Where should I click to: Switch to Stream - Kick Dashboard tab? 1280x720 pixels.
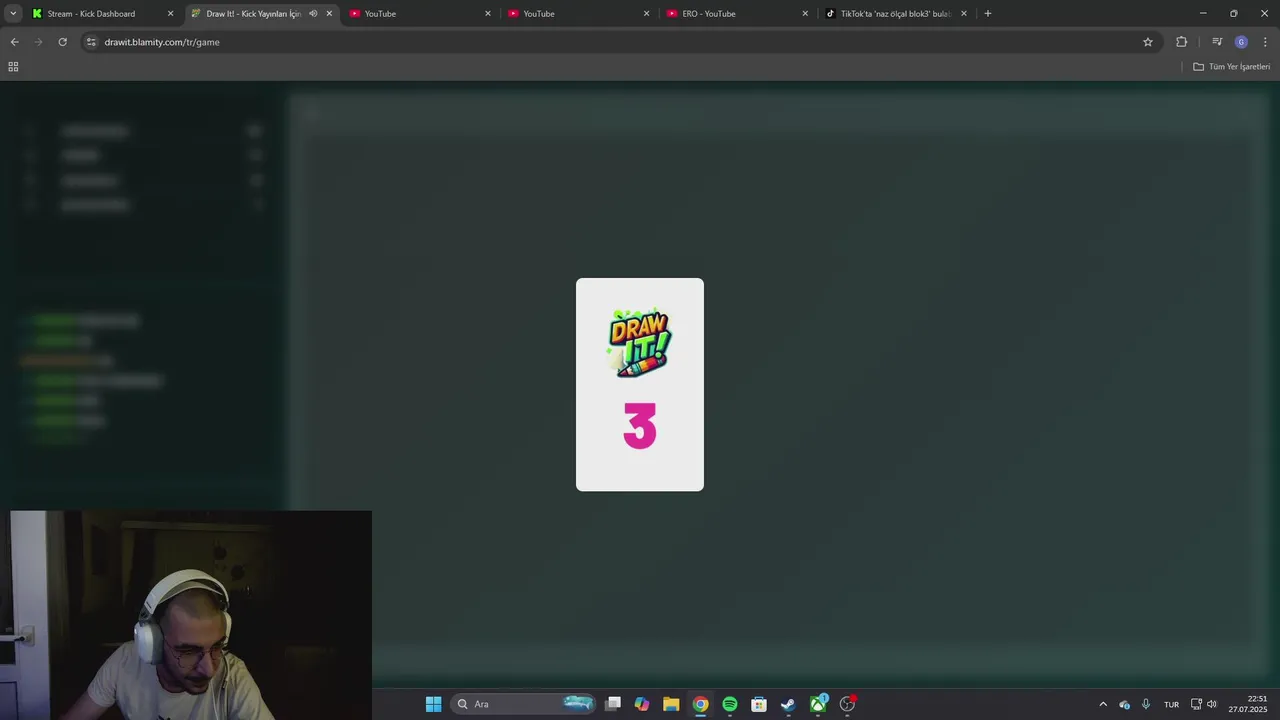click(91, 14)
